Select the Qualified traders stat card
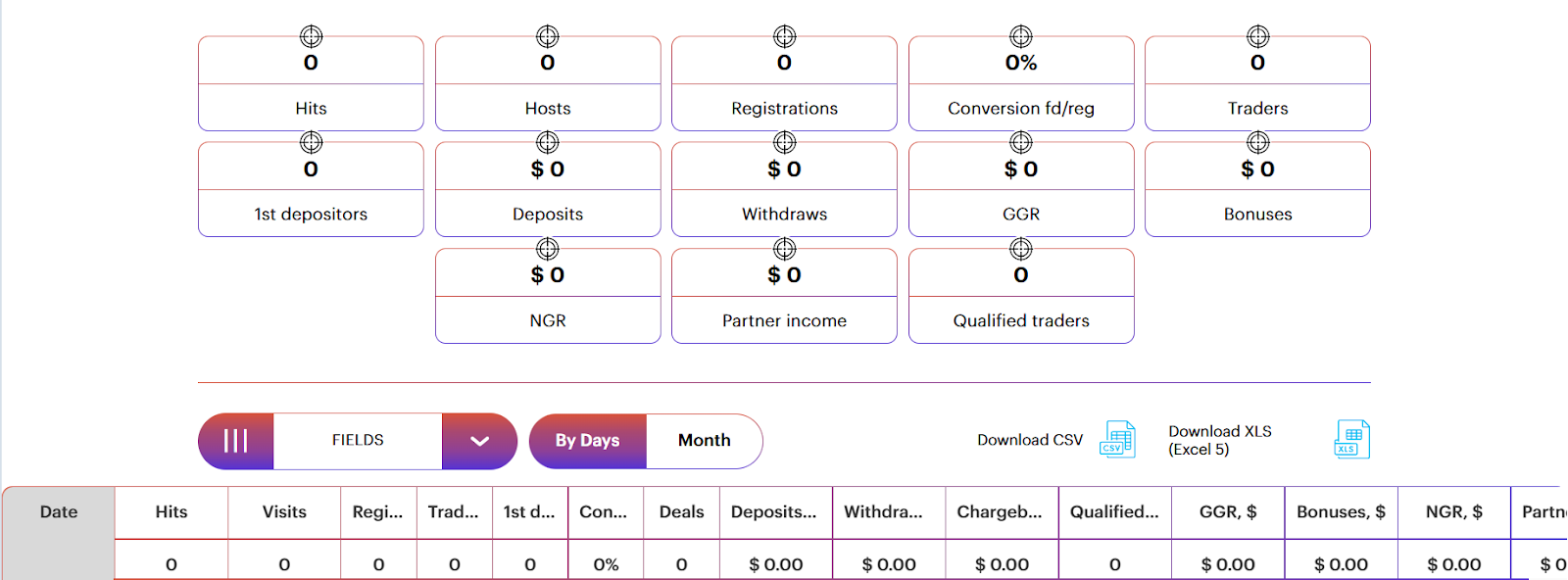The height and width of the screenshot is (580, 1568). [1021, 296]
